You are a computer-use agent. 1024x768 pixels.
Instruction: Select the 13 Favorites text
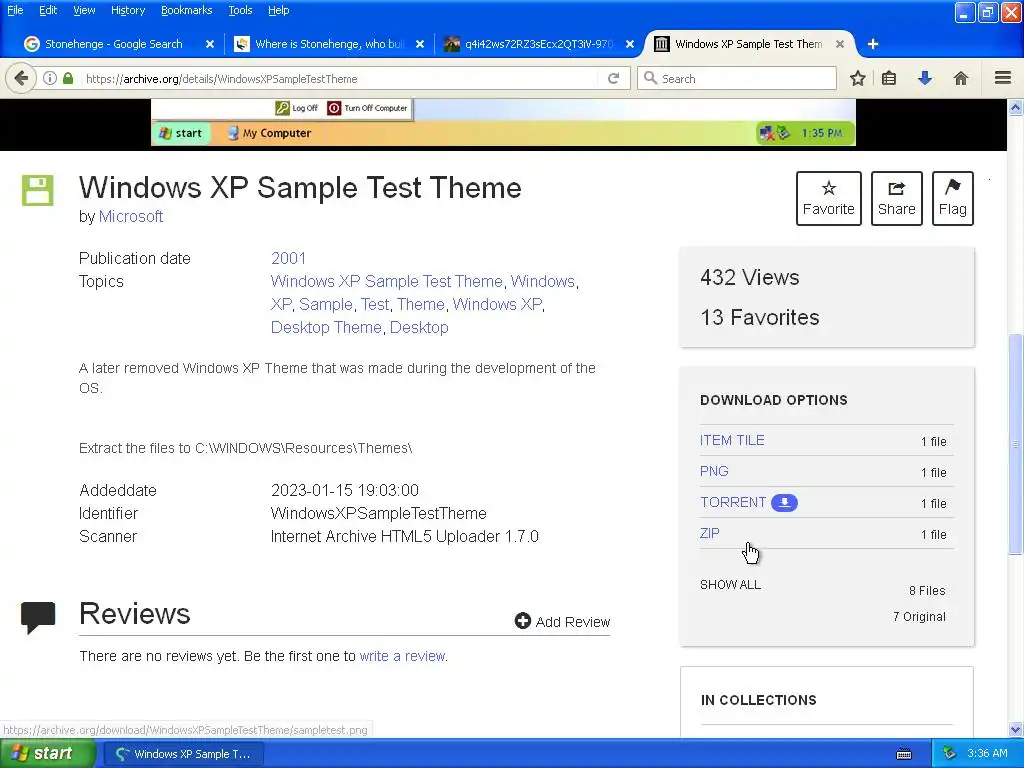(760, 317)
